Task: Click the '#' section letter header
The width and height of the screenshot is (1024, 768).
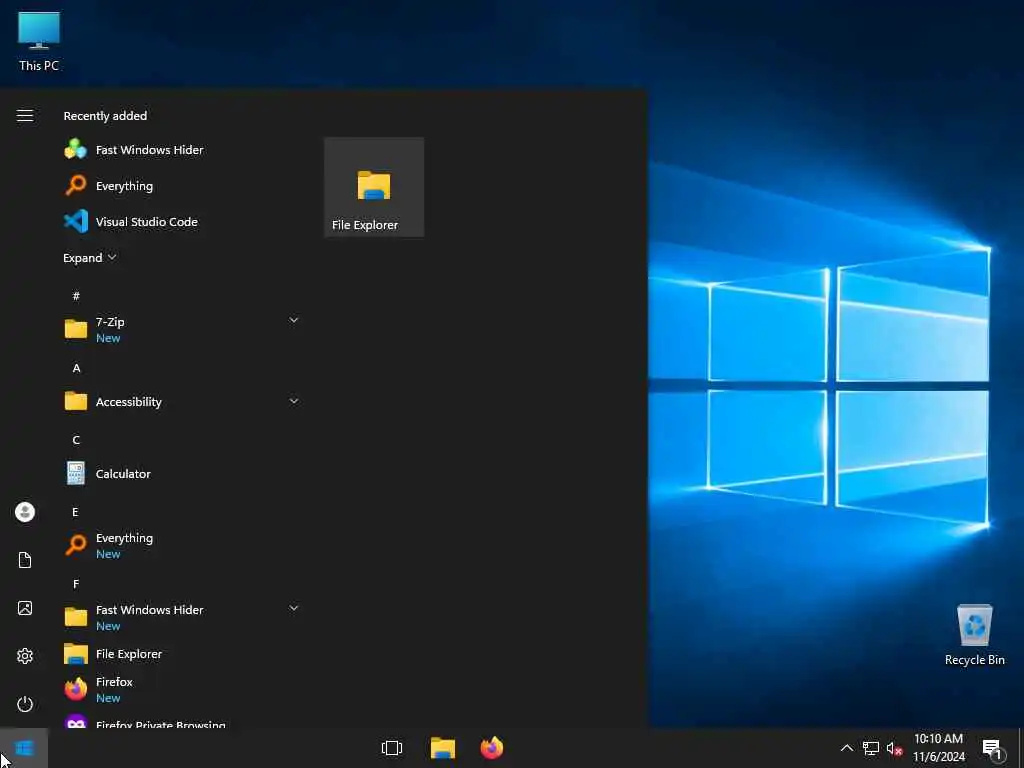Action: [x=76, y=296]
